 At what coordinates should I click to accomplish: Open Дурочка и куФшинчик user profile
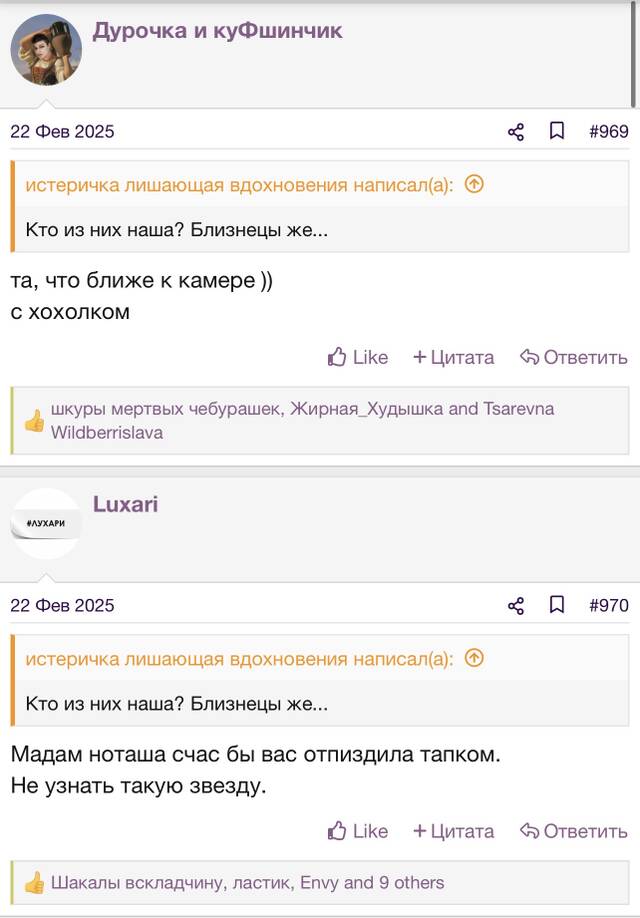(x=217, y=30)
